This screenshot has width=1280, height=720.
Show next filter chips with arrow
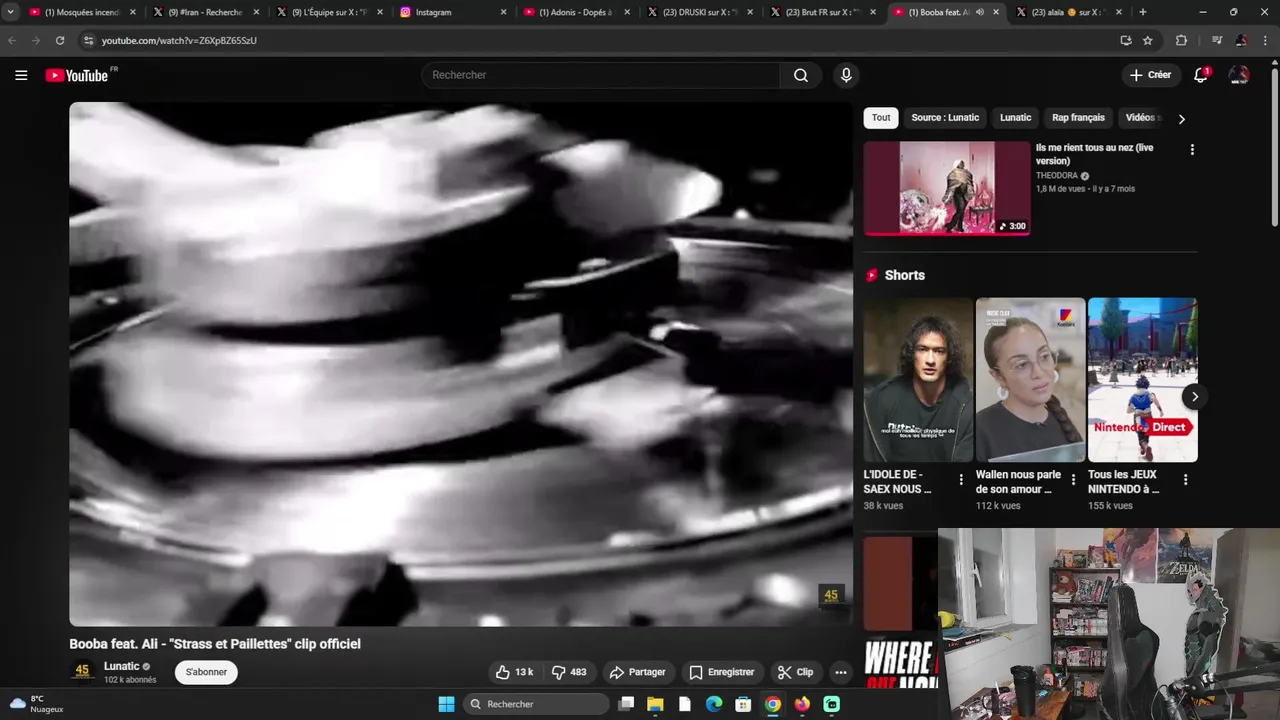pyautogui.click(x=1181, y=119)
